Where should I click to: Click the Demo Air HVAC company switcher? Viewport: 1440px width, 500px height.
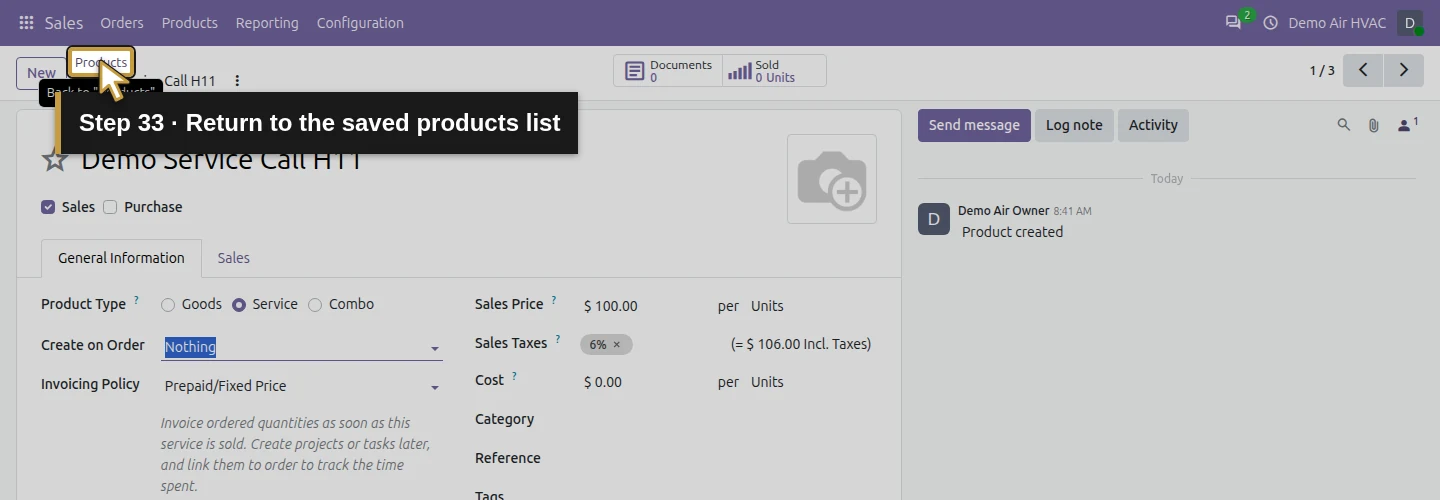[x=1337, y=22]
